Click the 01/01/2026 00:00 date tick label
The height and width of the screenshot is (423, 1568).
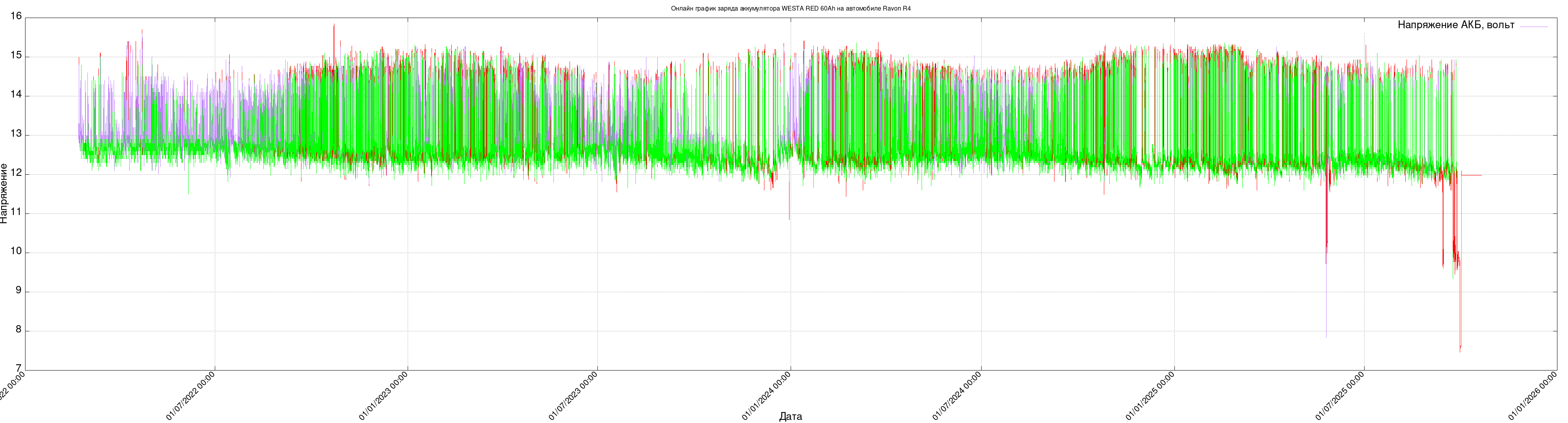[x=1533, y=396]
